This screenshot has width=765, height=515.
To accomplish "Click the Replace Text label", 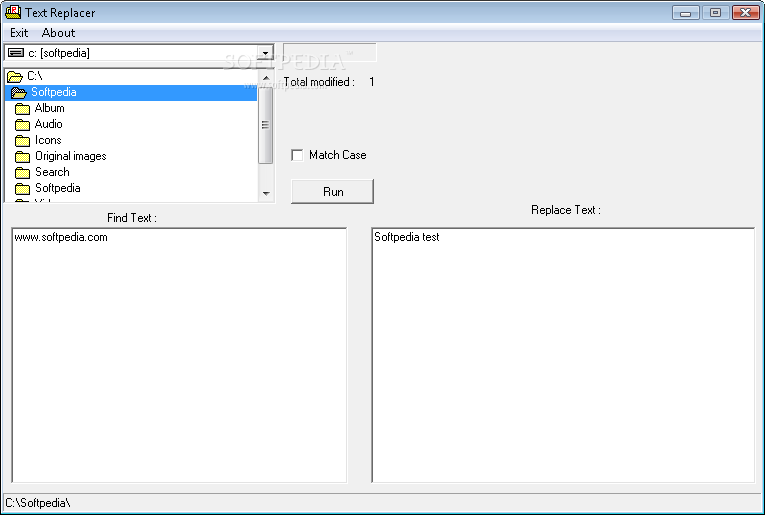I will pyautogui.click(x=565, y=210).
